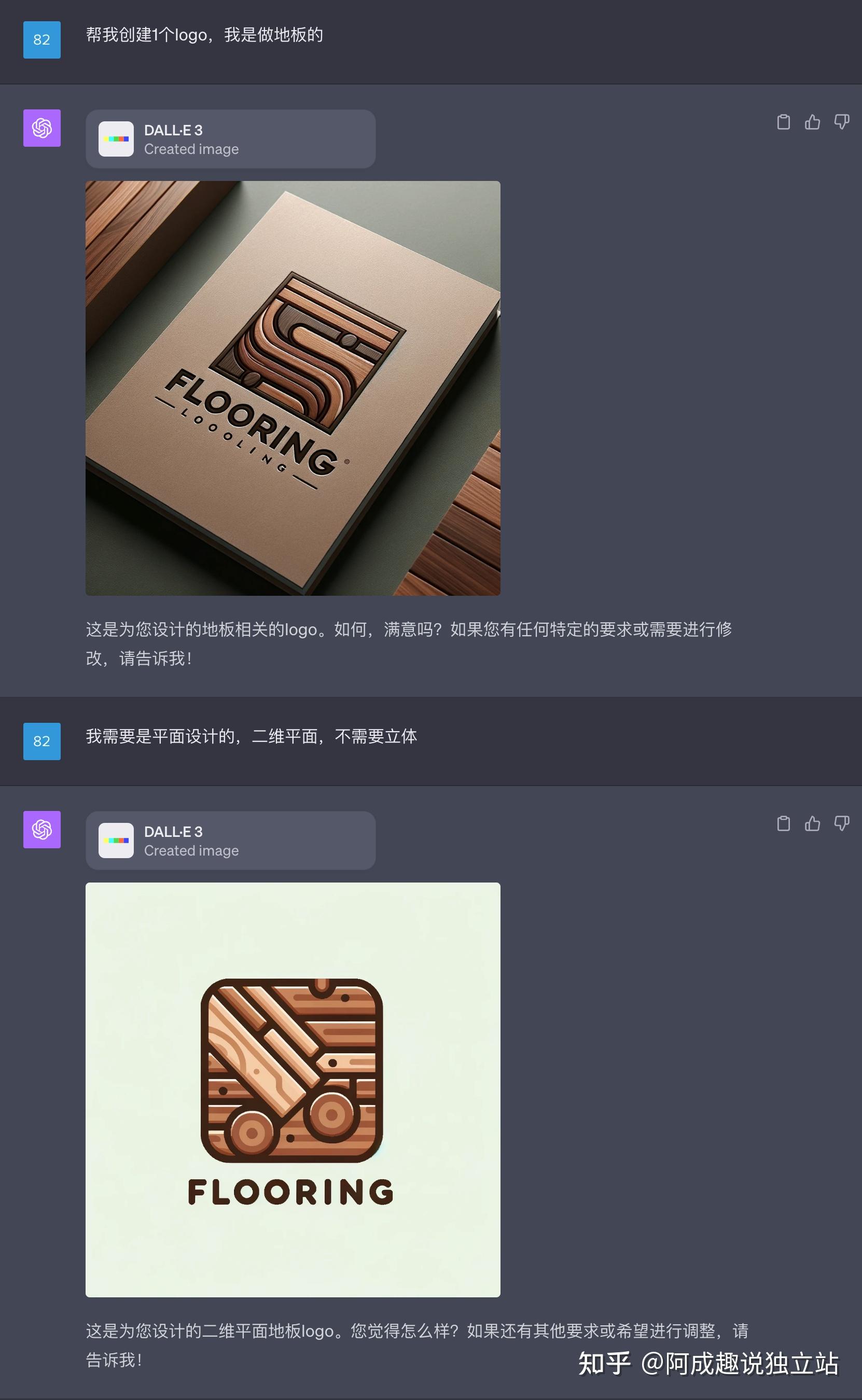Copy the second response to clipboard
The image size is (862, 1400).
pos(783,823)
